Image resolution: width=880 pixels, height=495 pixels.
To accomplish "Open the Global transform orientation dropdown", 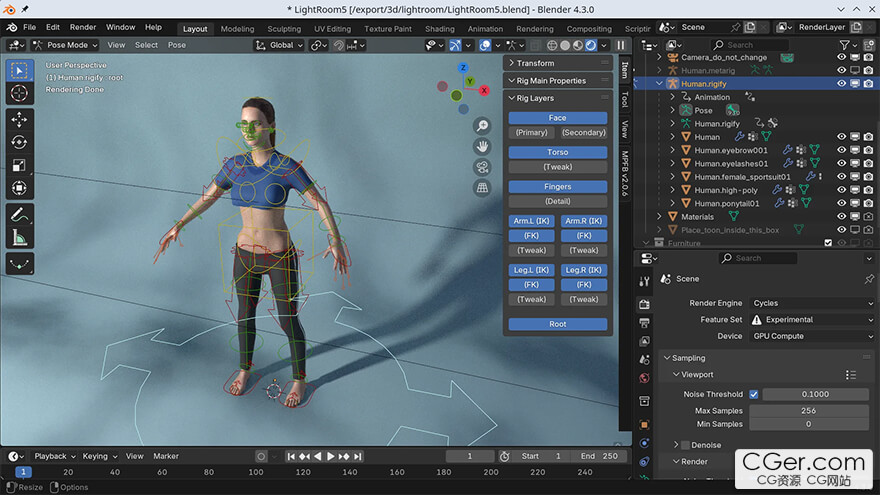I will point(279,45).
